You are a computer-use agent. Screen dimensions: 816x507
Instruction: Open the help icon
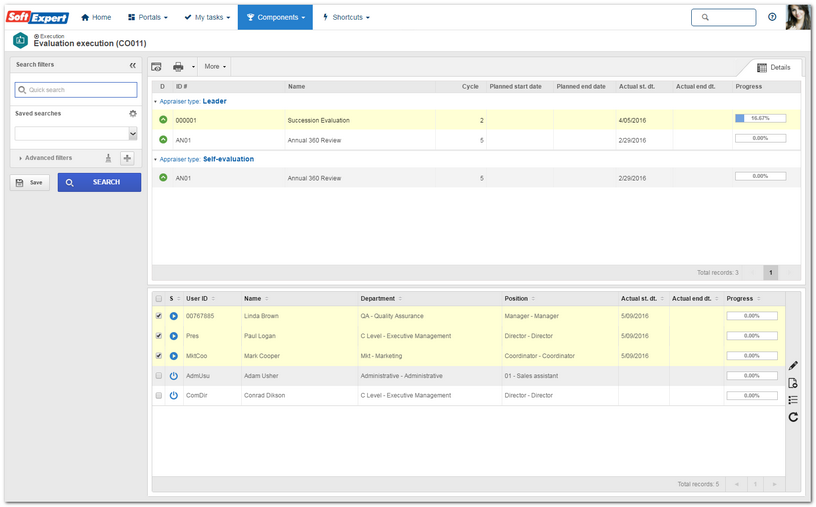[x=772, y=17]
